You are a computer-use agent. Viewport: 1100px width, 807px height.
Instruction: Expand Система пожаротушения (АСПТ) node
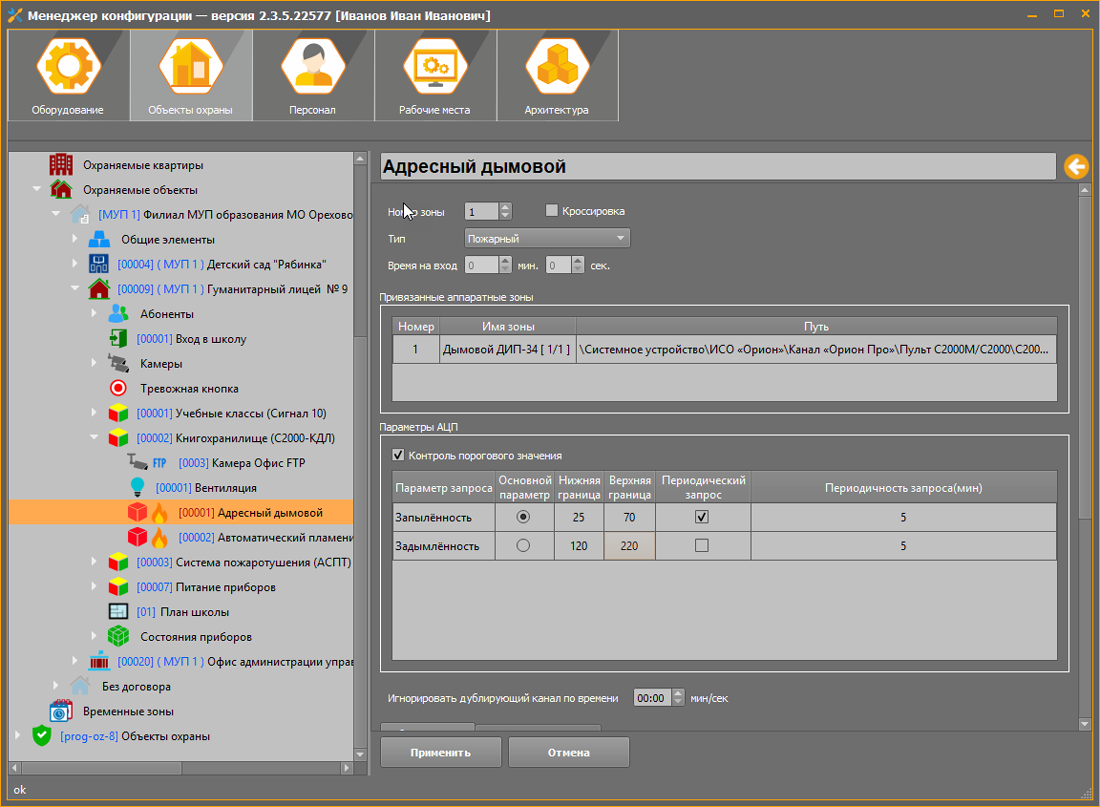click(94, 562)
